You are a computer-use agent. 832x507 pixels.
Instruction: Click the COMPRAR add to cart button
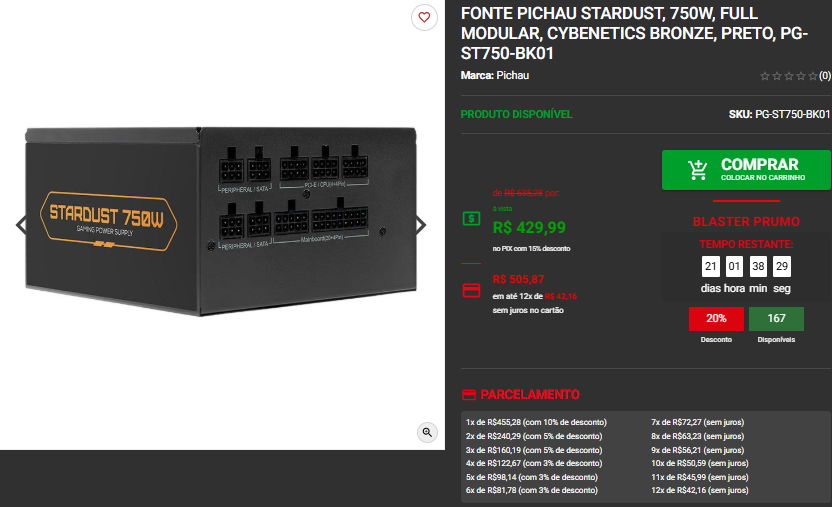(746, 170)
